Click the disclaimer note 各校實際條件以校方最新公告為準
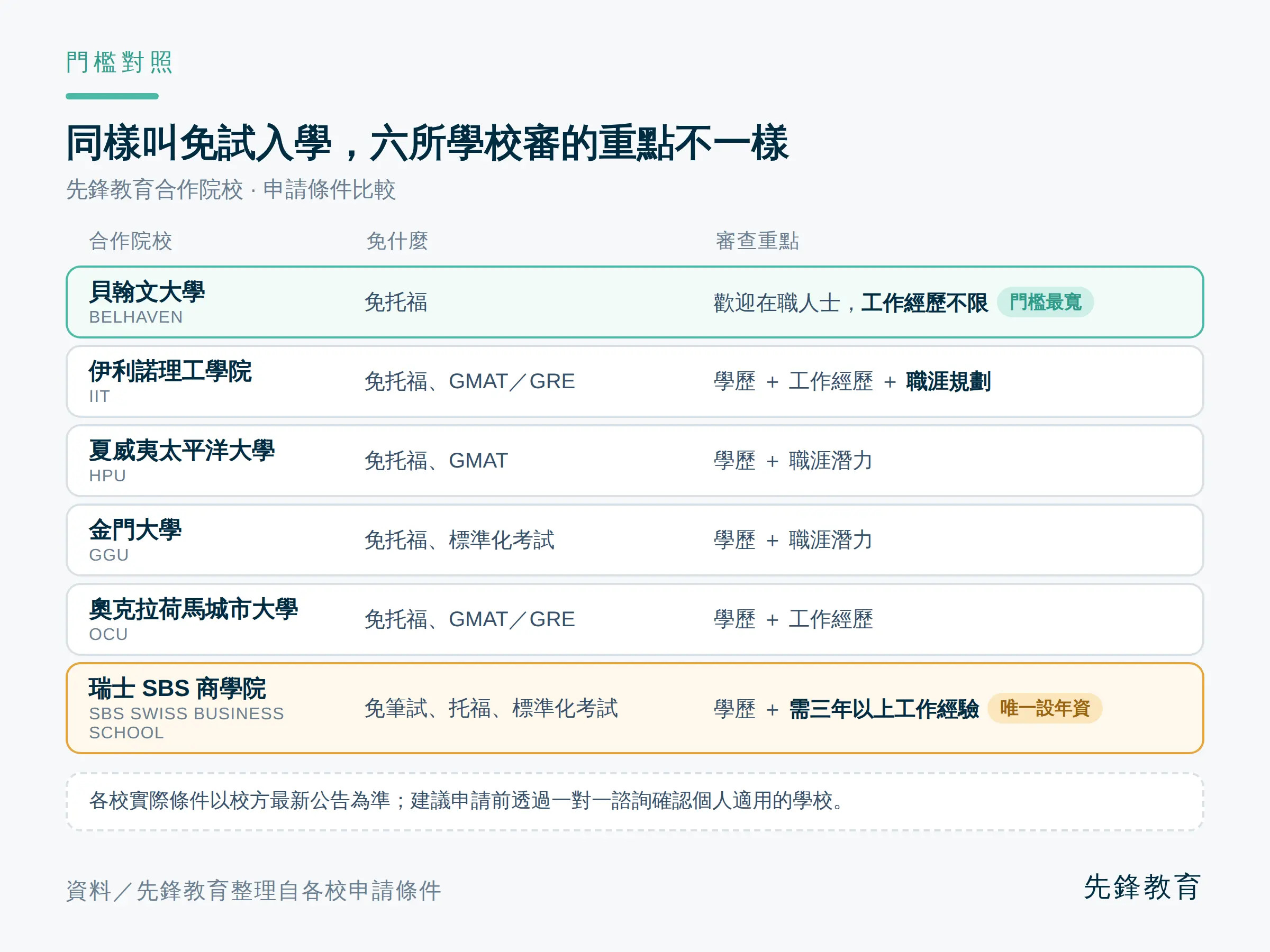Image resolution: width=1270 pixels, height=952 pixels. pyautogui.click(x=240, y=801)
